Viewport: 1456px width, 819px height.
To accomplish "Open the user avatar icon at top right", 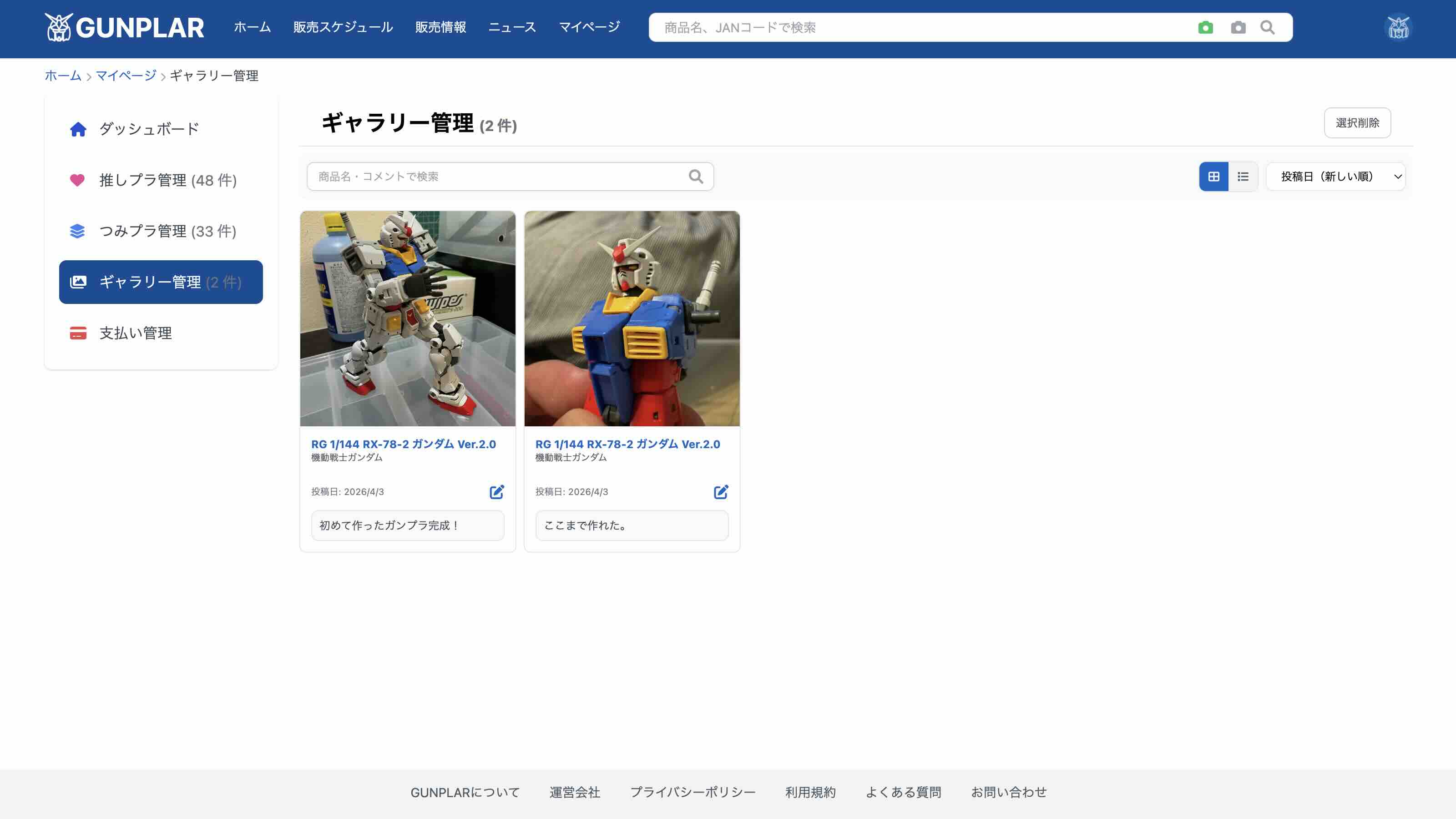I will tap(1398, 27).
